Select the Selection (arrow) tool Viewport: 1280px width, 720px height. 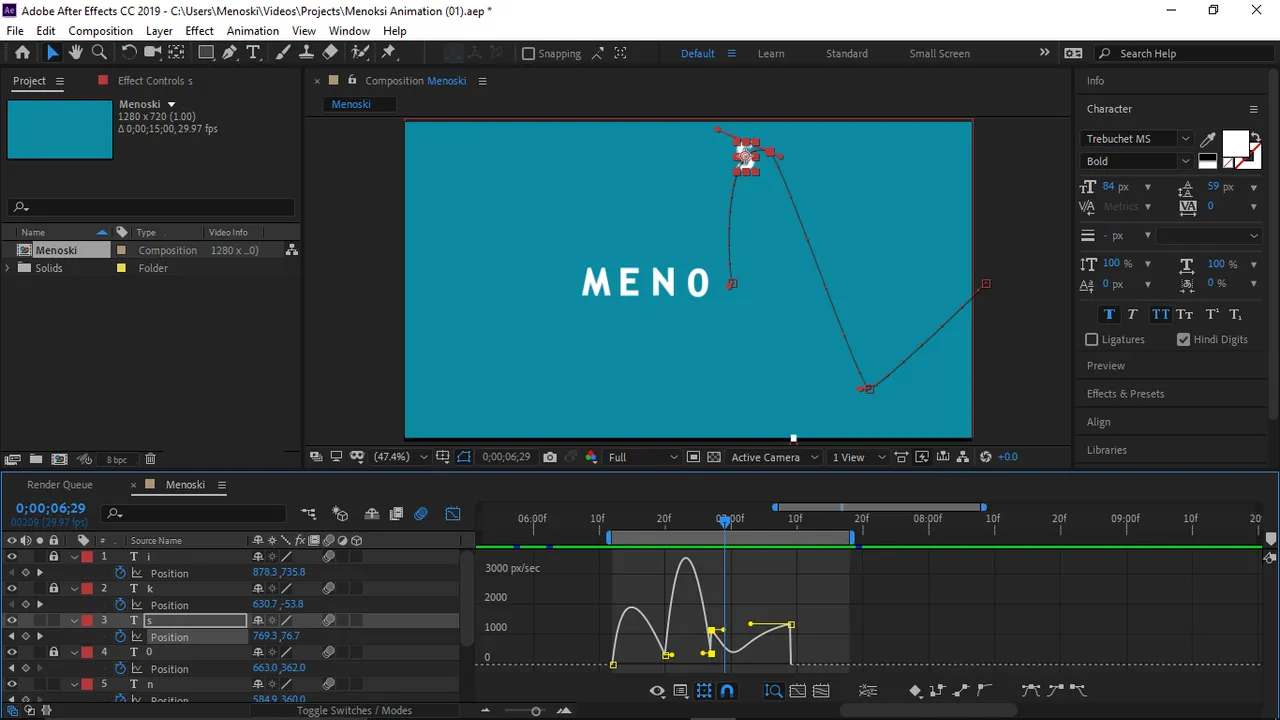pos(52,53)
